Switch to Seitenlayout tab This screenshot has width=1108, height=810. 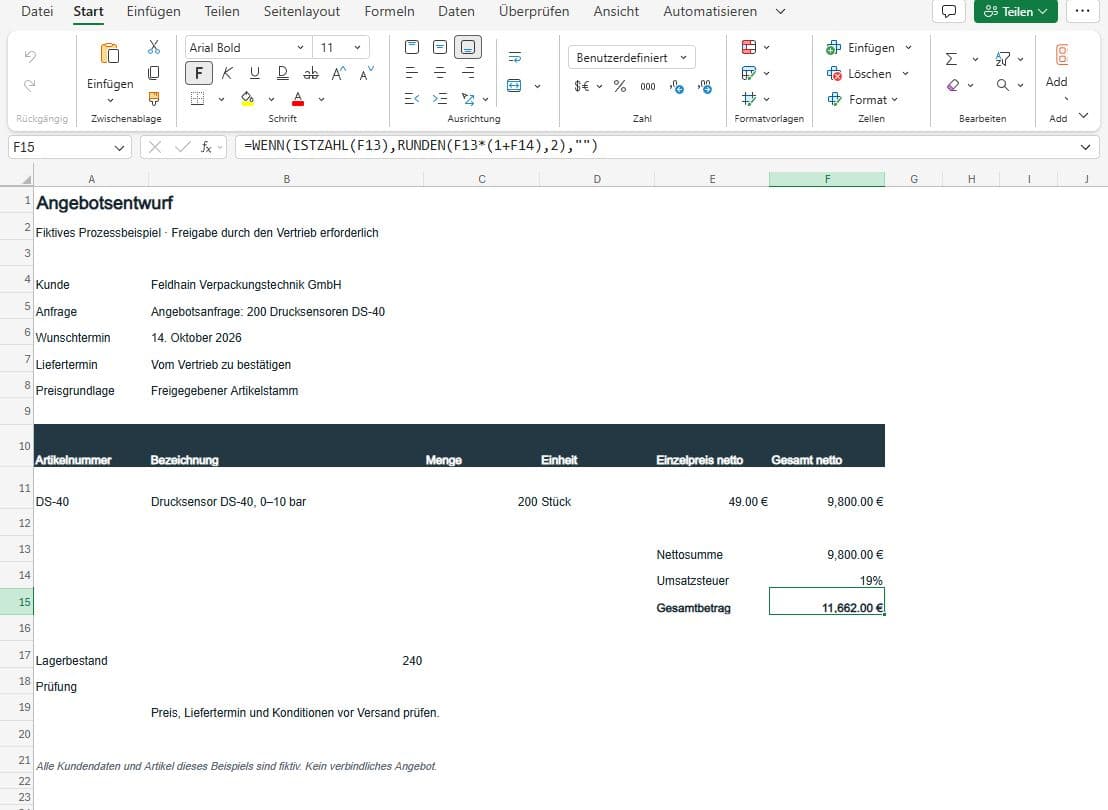[x=302, y=11]
